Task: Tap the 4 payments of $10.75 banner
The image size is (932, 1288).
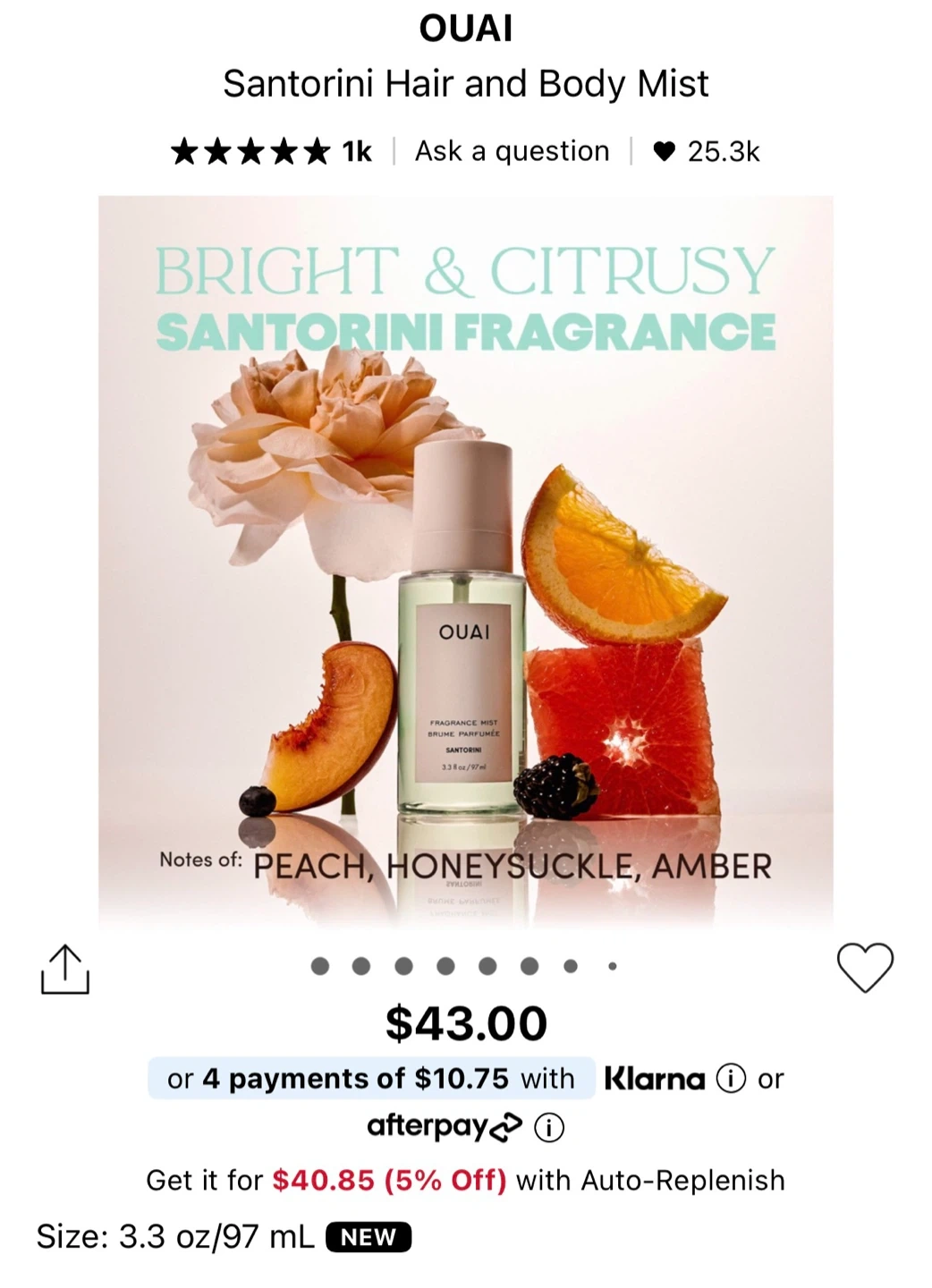Action: pyautogui.click(x=371, y=1079)
